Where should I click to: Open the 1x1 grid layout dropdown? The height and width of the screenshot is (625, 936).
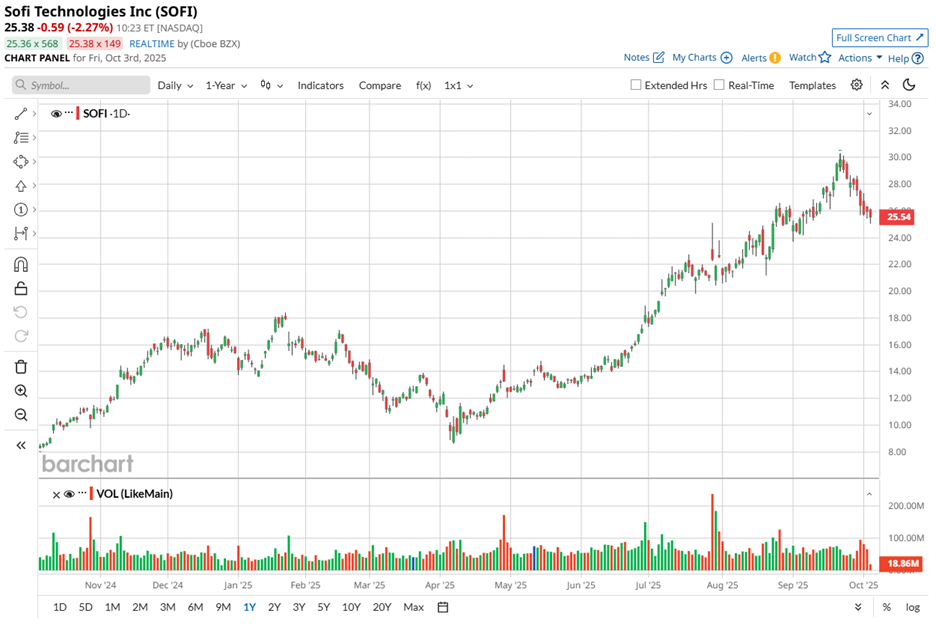(458, 85)
